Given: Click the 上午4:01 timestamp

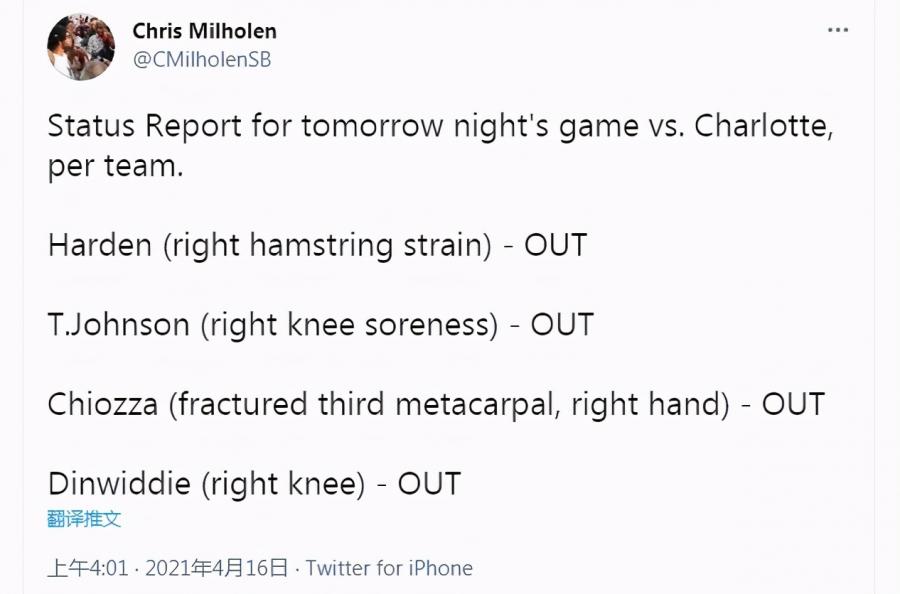Looking at the screenshot, I should 88,568.
